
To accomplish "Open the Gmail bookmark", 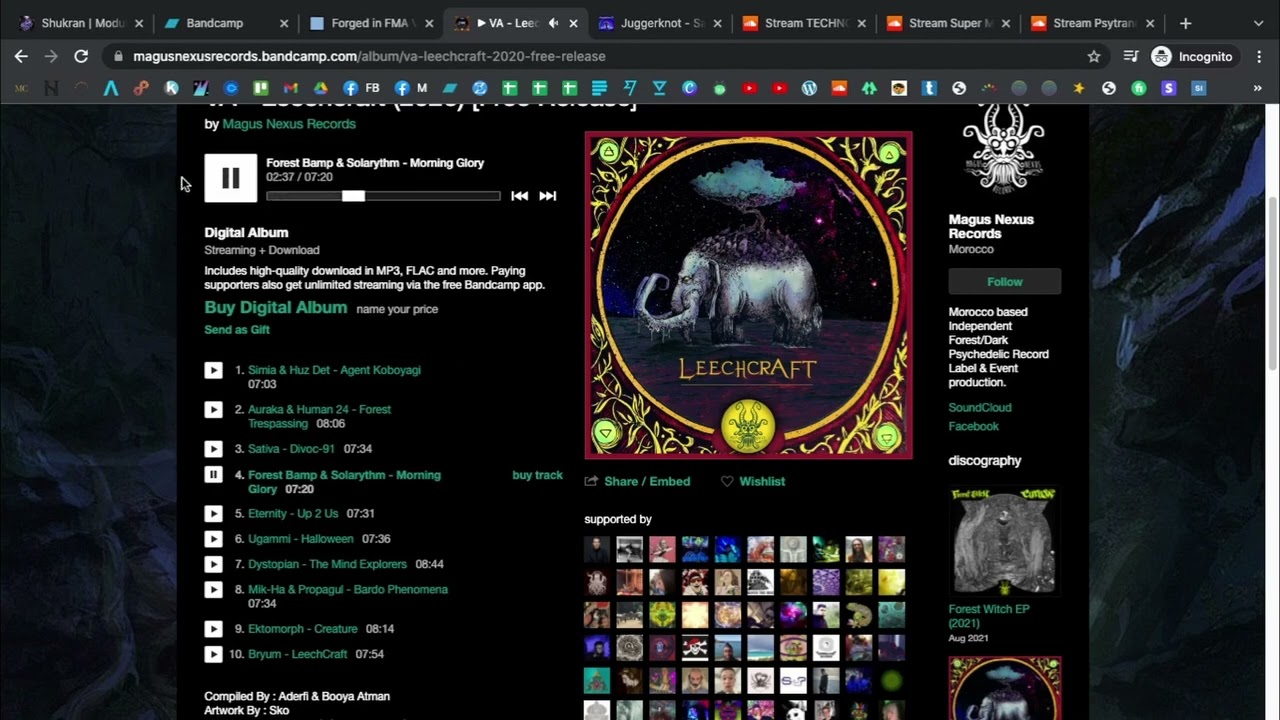I will tap(290, 88).
